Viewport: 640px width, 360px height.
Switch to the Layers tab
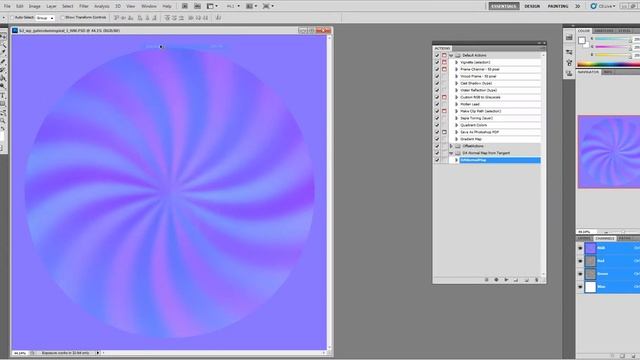point(584,238)
